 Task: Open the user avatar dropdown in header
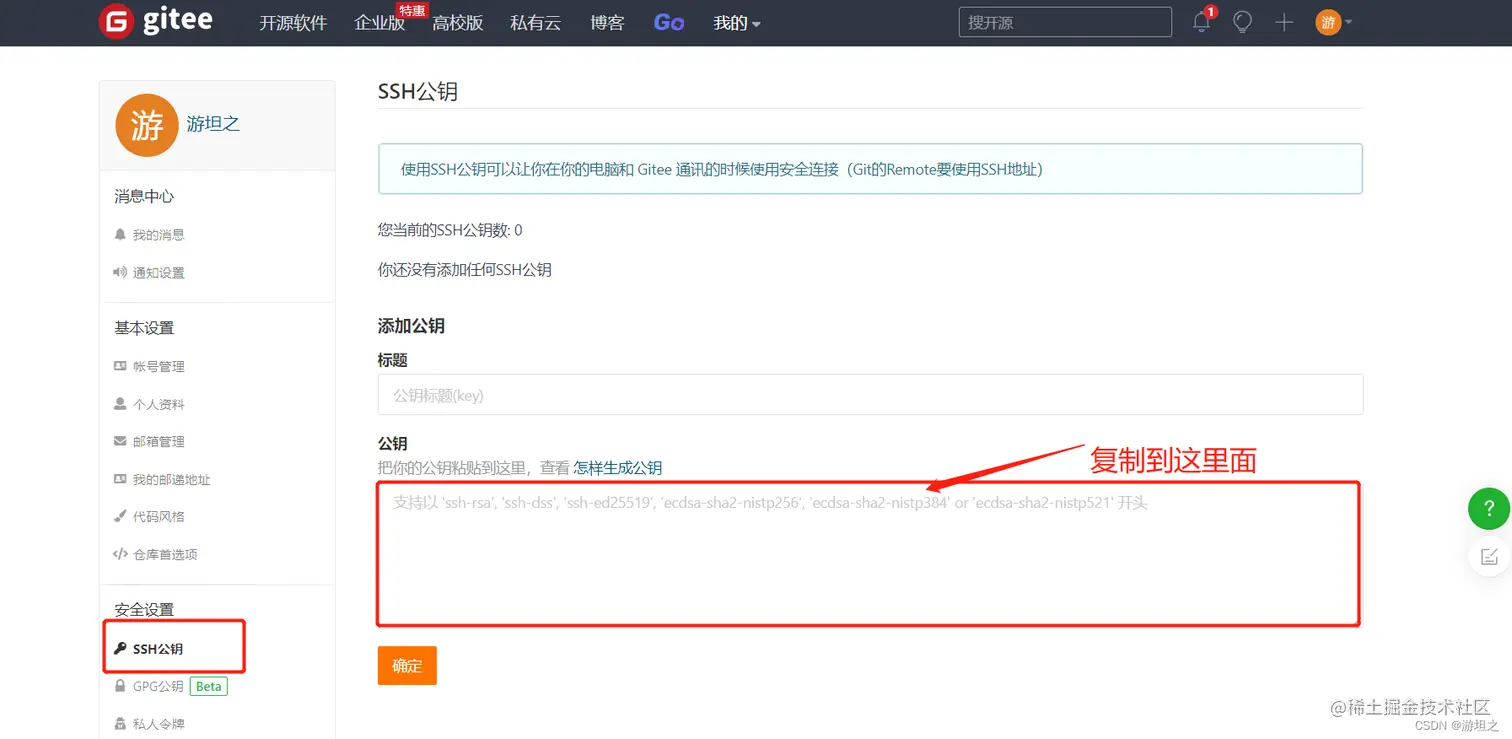[x=1334, y=22]
